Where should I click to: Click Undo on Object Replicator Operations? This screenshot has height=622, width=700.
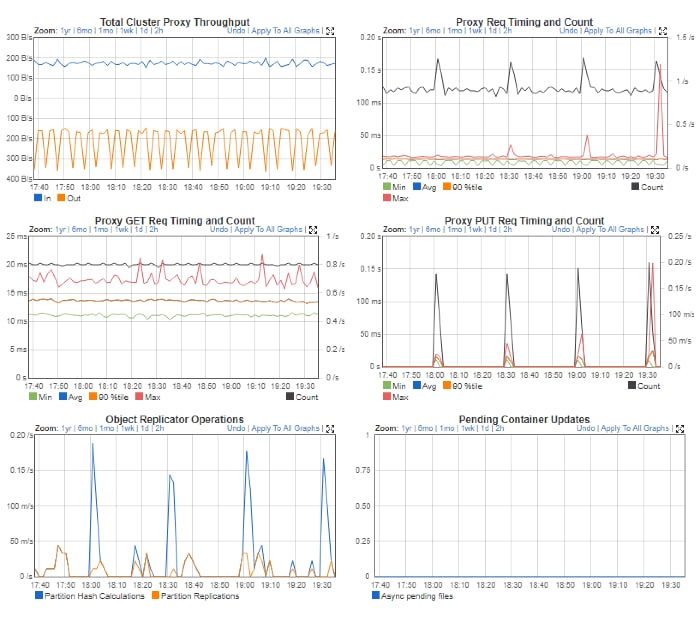tap(236, 428)
